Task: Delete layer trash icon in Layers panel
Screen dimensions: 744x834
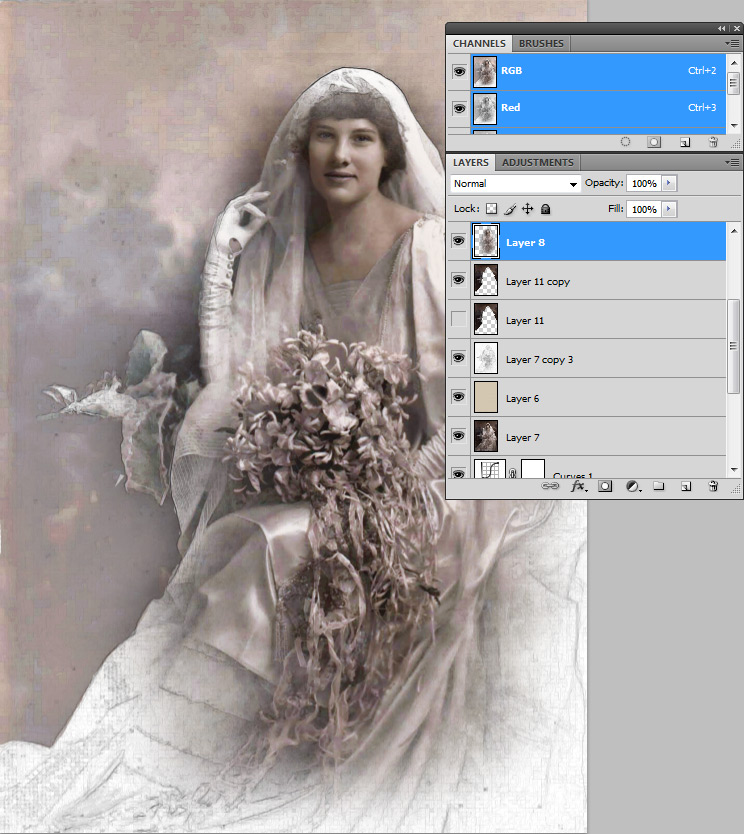Action: click(x=714, y=486)
